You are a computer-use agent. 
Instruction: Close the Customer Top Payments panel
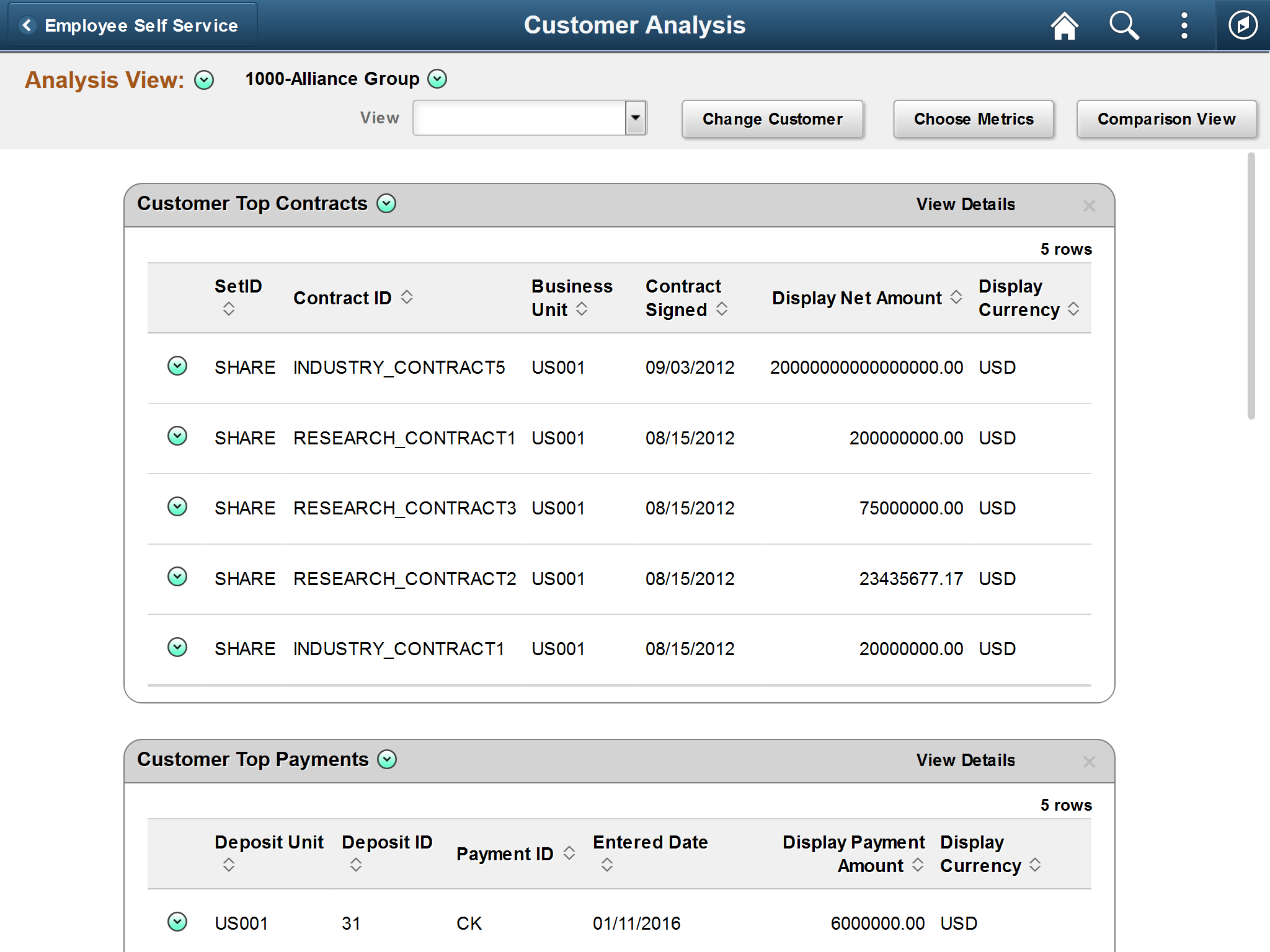tap(1089, 762)
